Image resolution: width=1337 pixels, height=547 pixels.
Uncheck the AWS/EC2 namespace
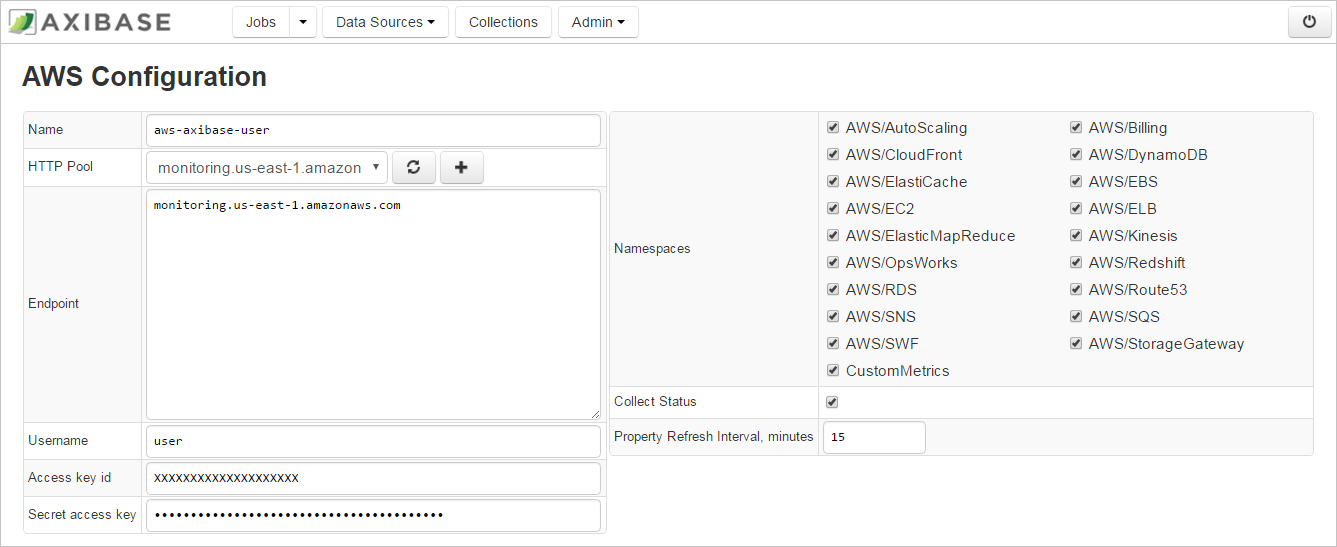(833, 209)
